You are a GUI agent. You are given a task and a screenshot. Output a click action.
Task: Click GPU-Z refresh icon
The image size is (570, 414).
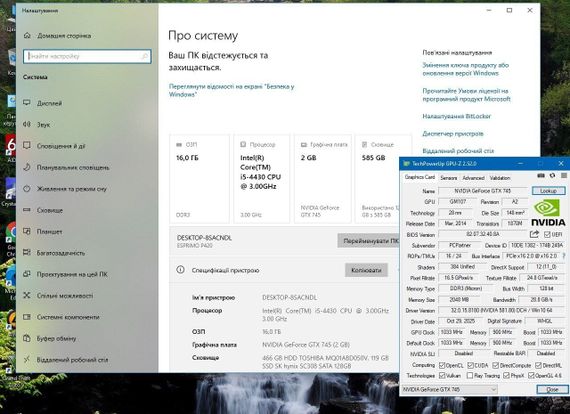(553, 176)
